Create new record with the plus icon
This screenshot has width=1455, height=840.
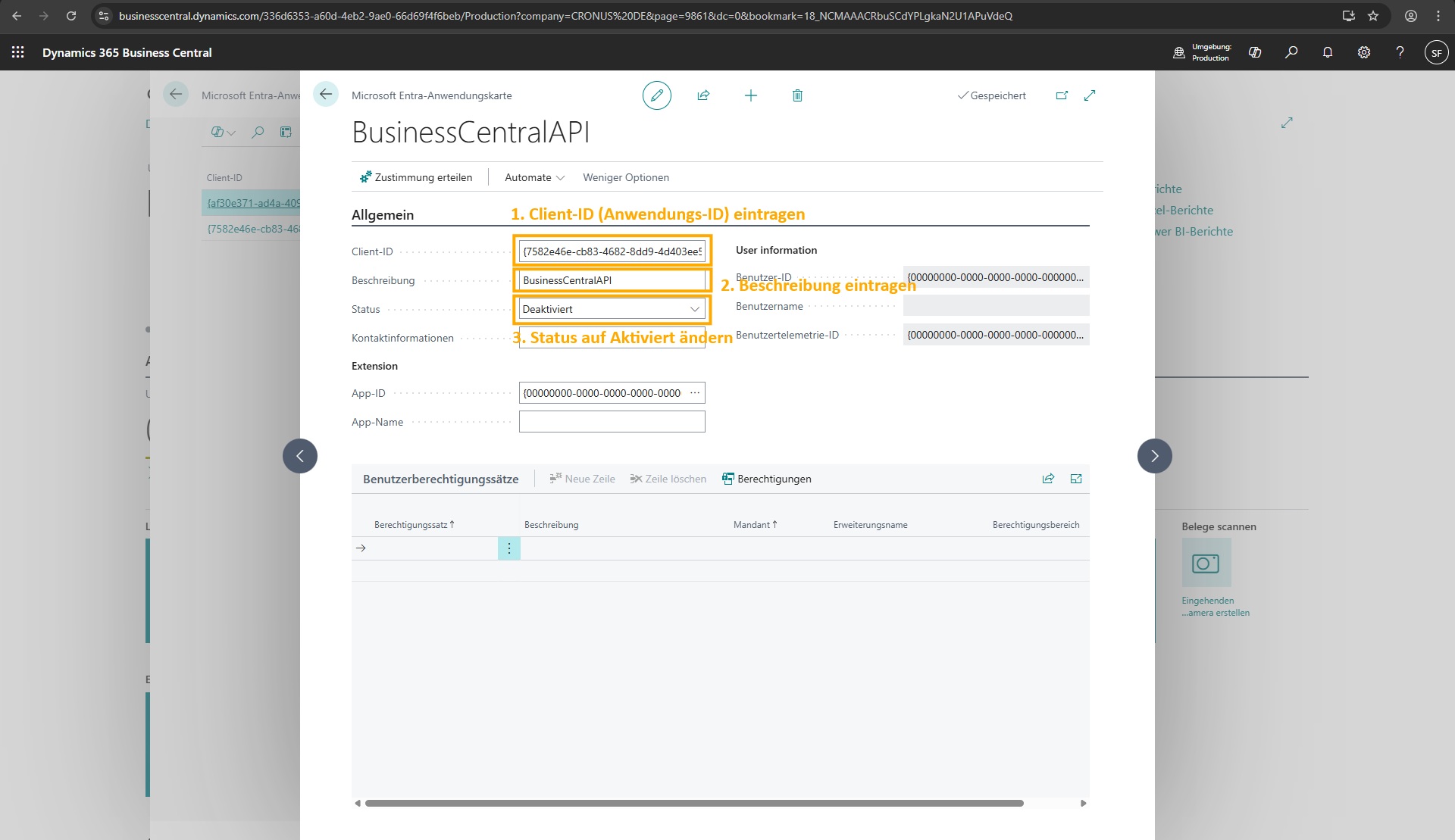point(750,95)
